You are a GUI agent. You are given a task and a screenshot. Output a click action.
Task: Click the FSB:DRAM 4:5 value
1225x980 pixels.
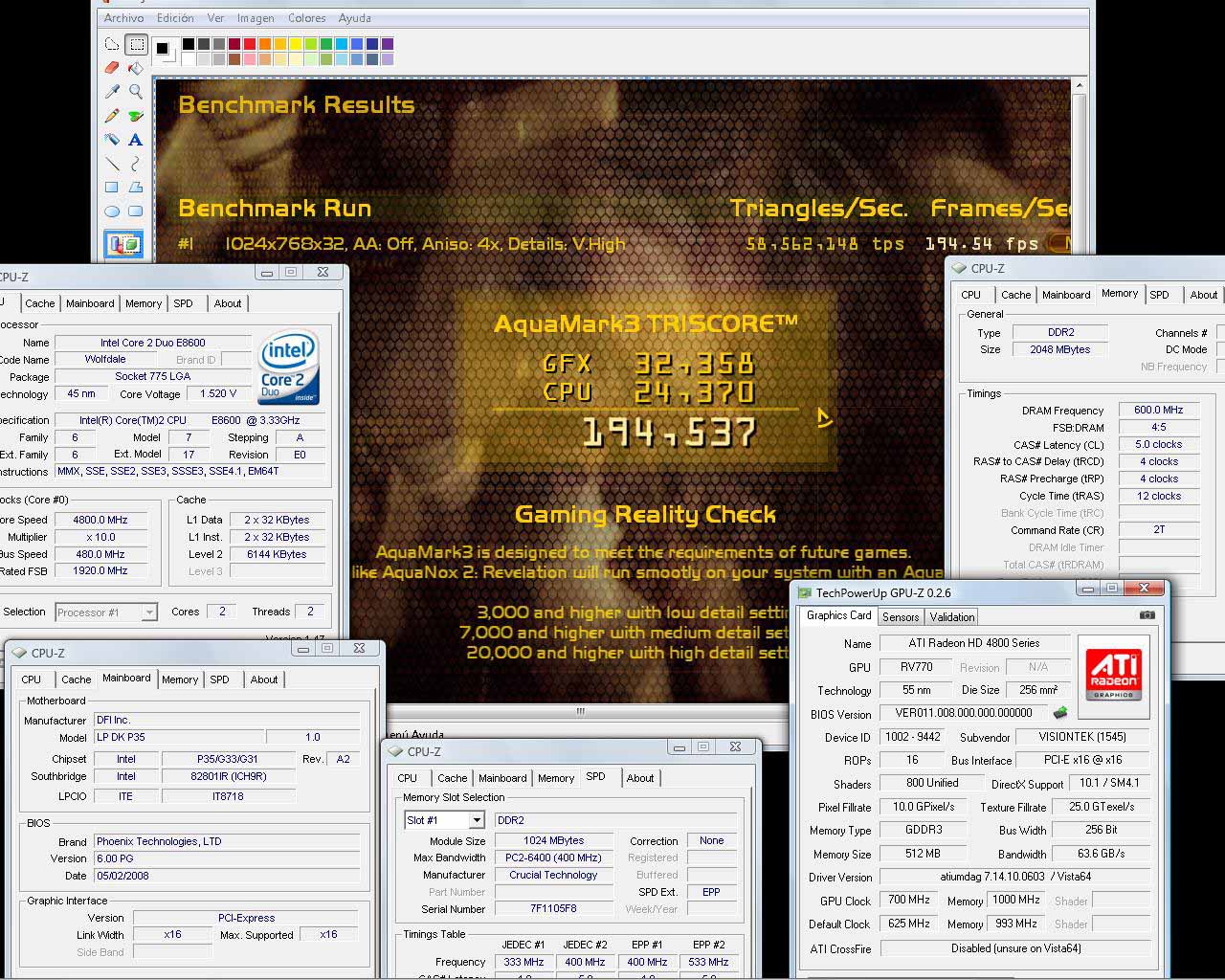pos(1159,427)
